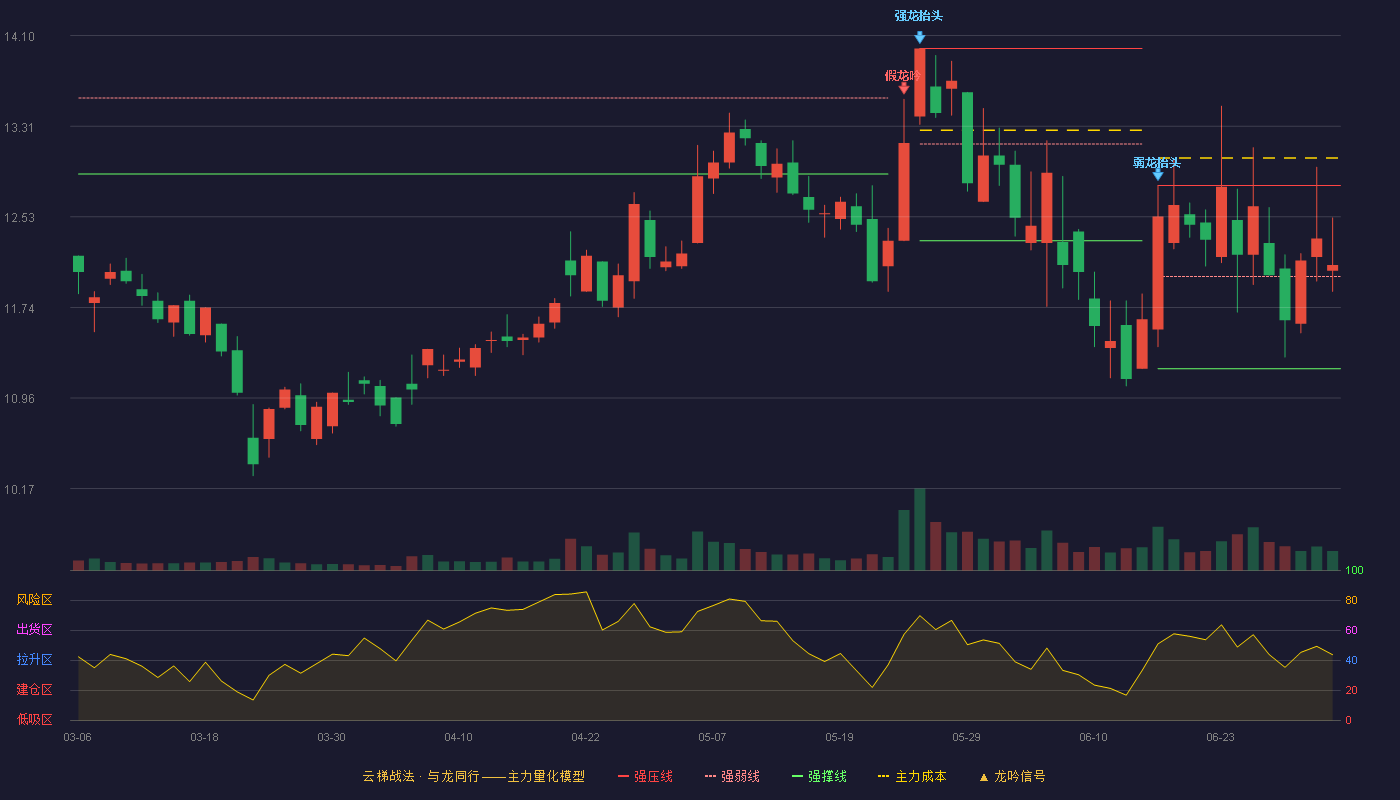Select the 10.17 price axis label
The width and height of the screenshot is (1400, 800).
pos(19,490)
